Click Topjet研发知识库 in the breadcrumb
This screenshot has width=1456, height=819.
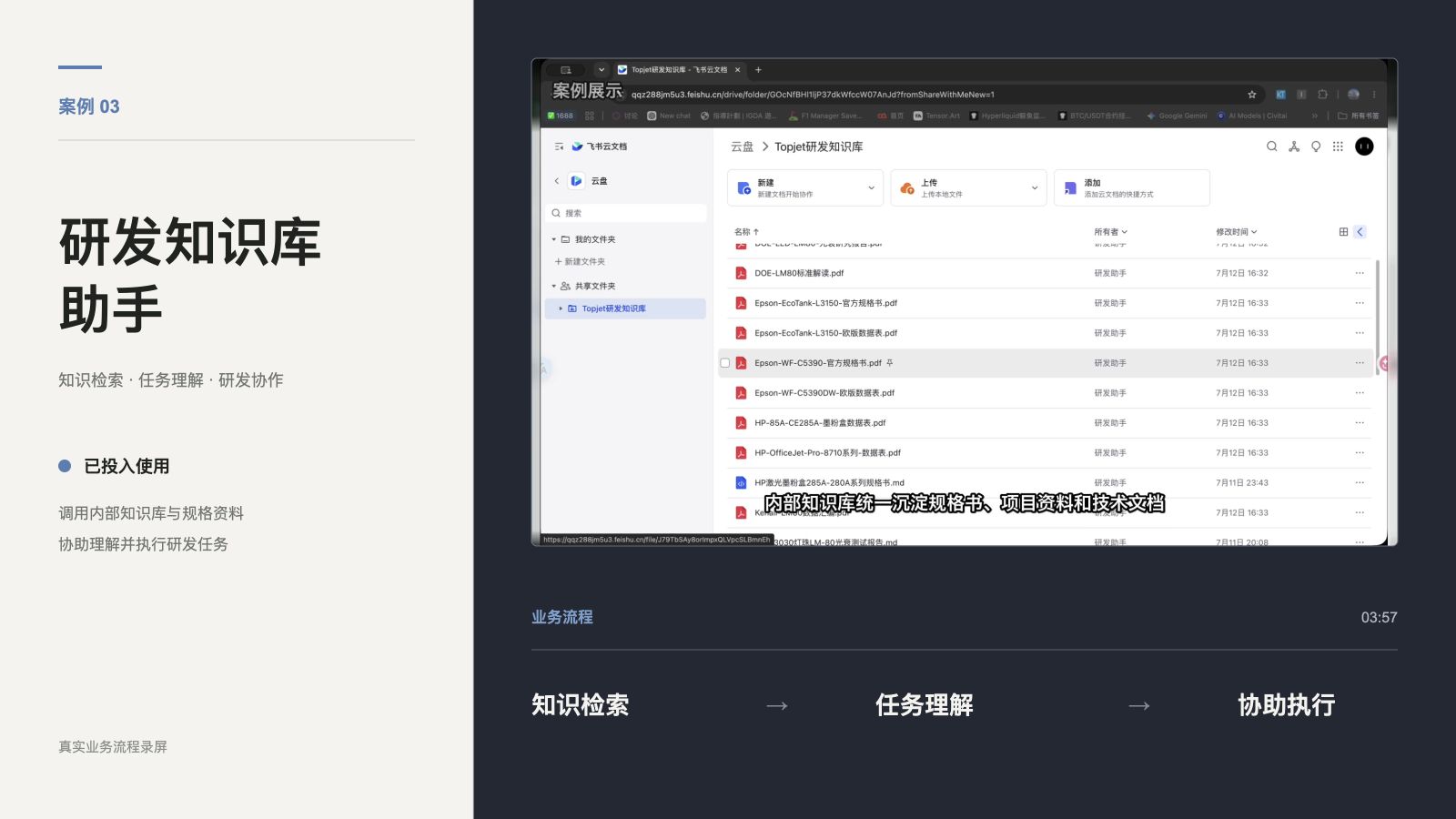pos(818,147)
